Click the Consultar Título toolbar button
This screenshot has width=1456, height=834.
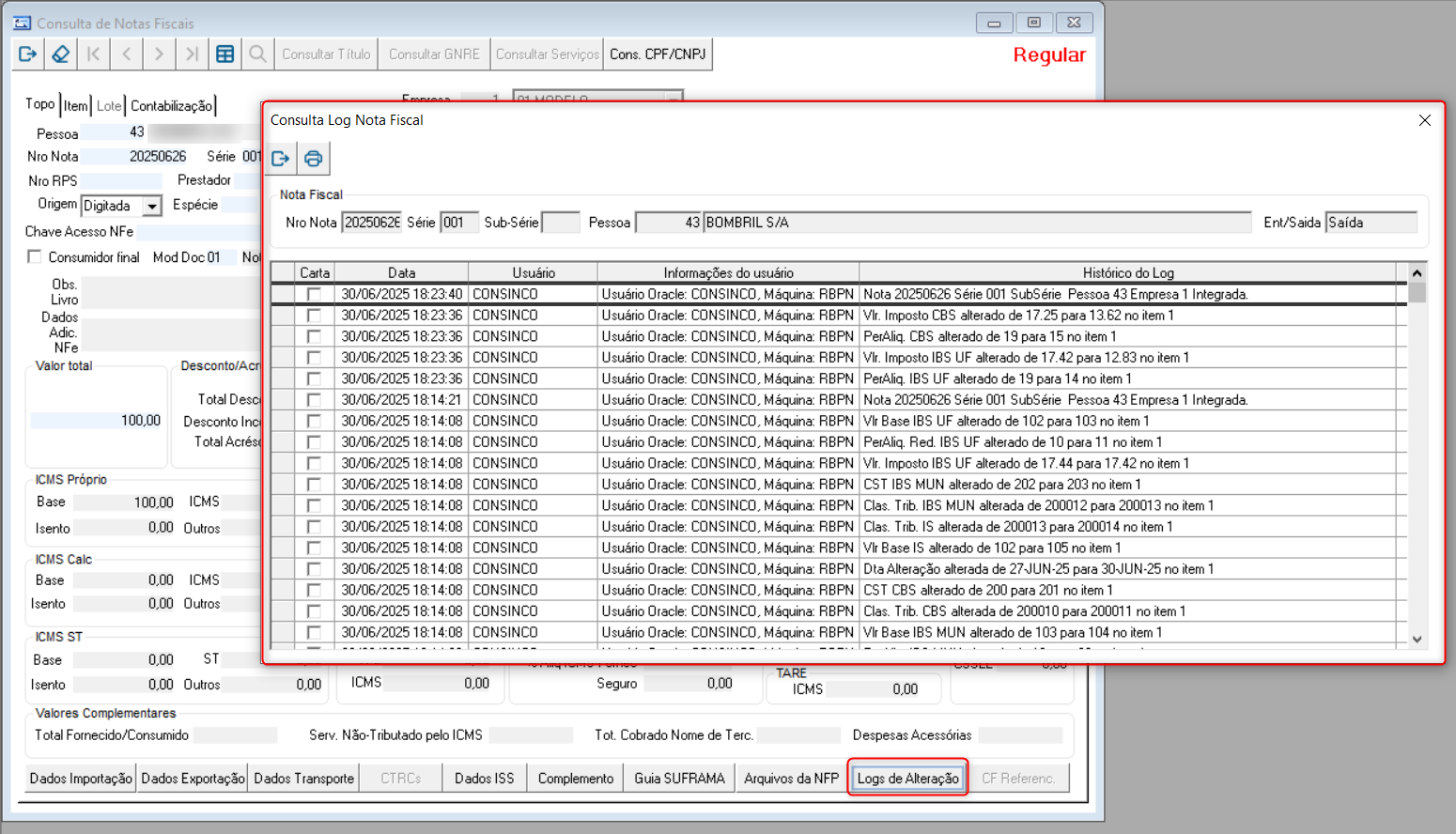pyautogui.click(x=327, y=54)
